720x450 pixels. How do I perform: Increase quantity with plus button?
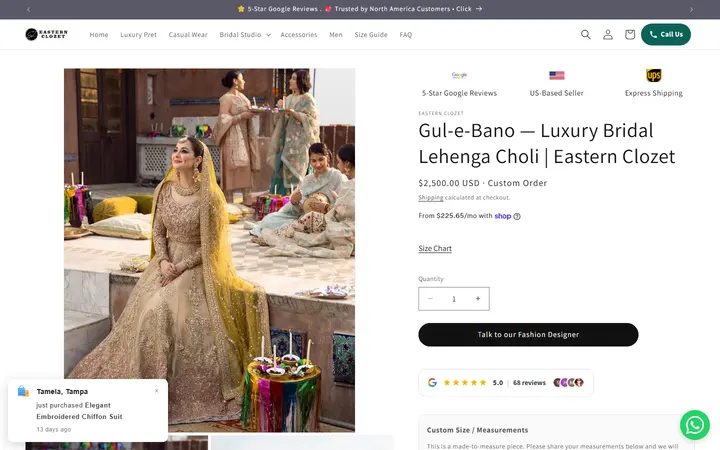click(478, 299)
